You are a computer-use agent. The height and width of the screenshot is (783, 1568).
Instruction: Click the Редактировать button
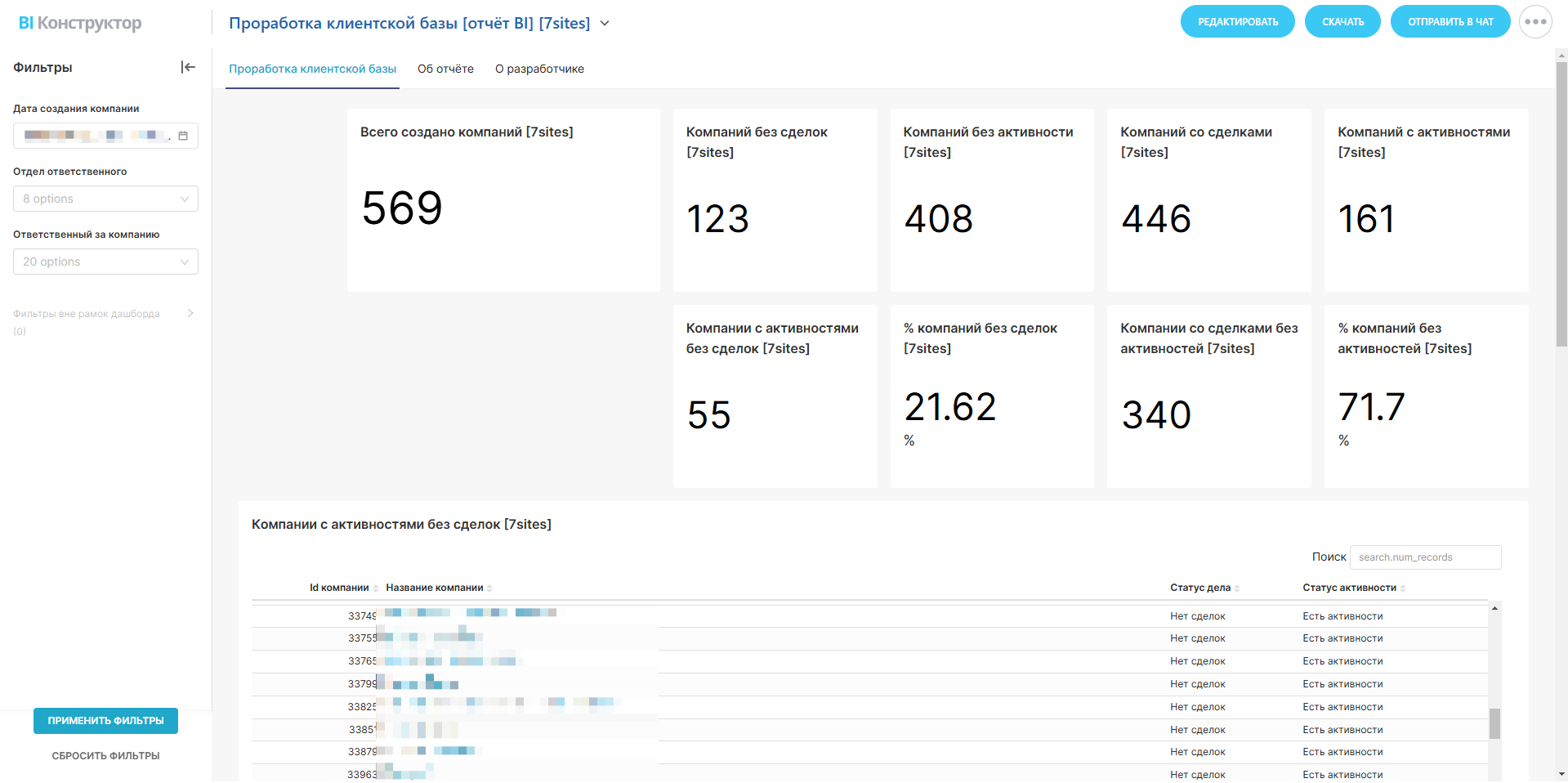coord(1237,22)
